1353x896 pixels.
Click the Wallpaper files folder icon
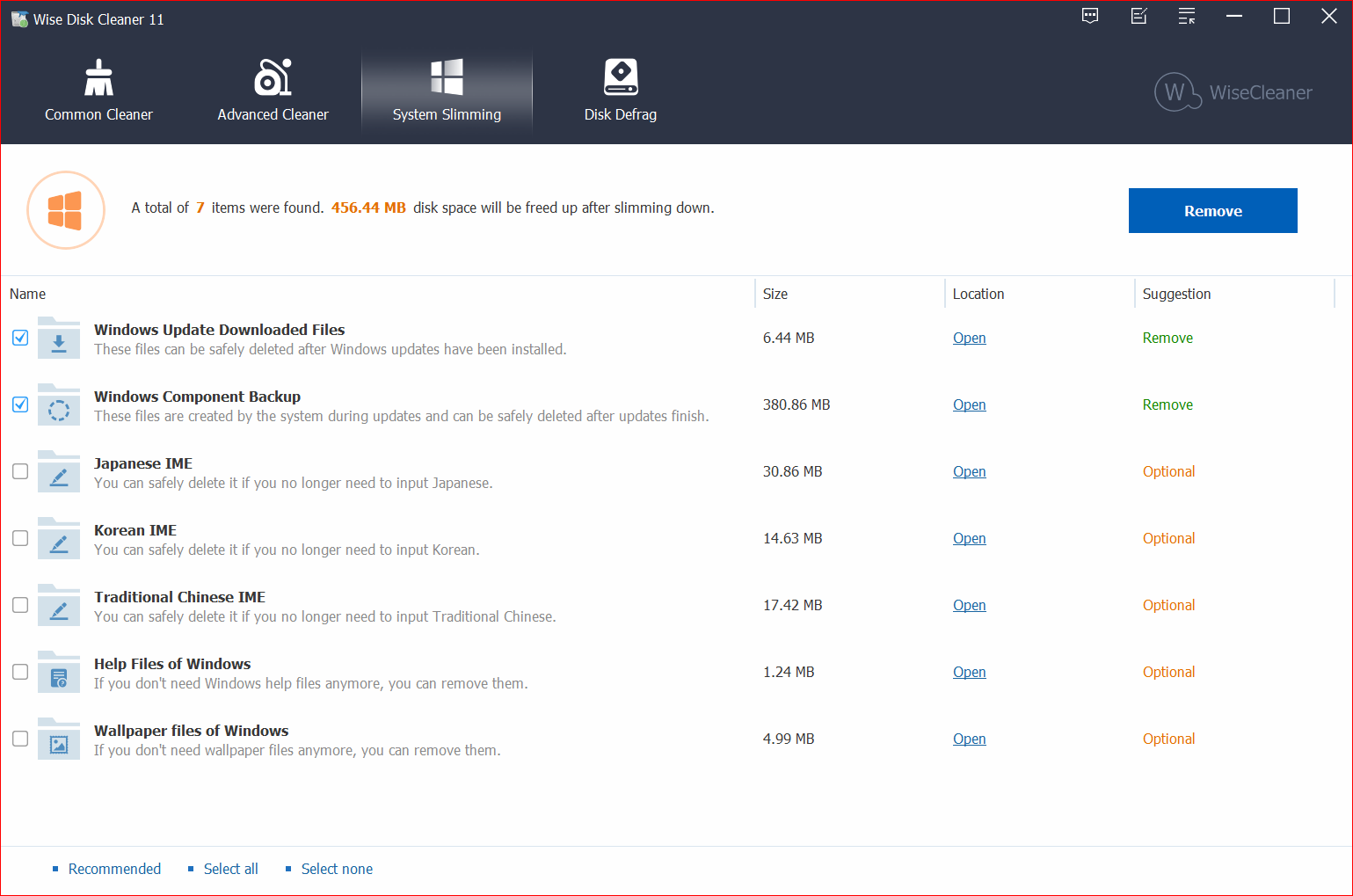click(59, 739)
